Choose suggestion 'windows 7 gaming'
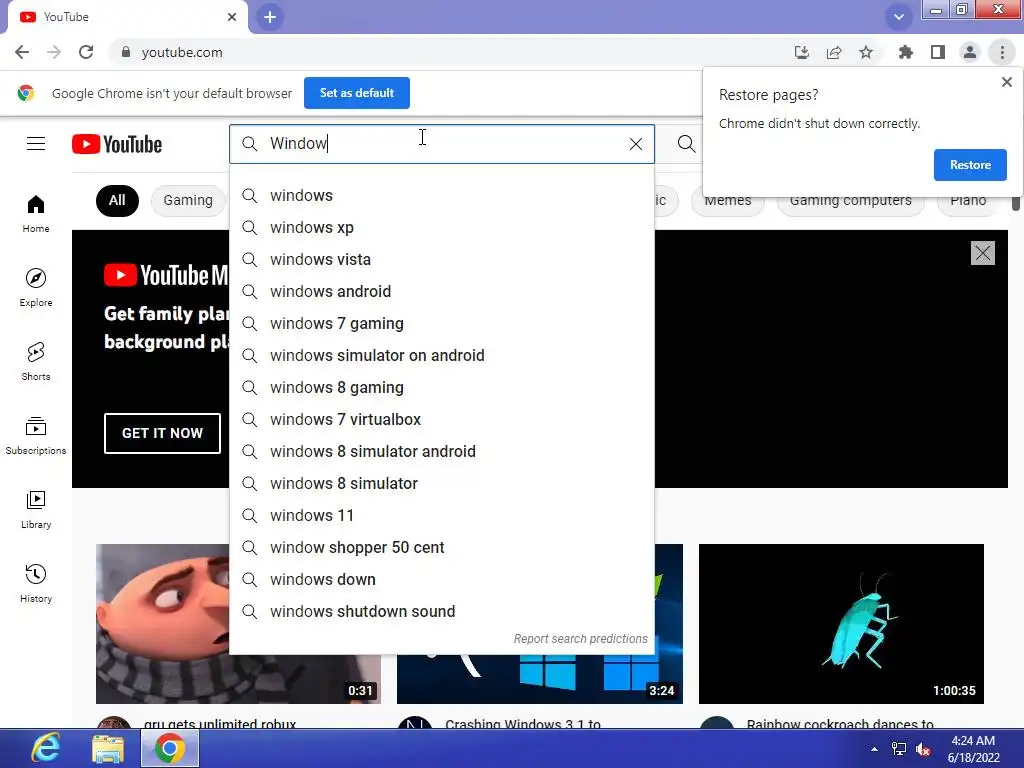The image size is (1024, 768). tap(441, 323)
